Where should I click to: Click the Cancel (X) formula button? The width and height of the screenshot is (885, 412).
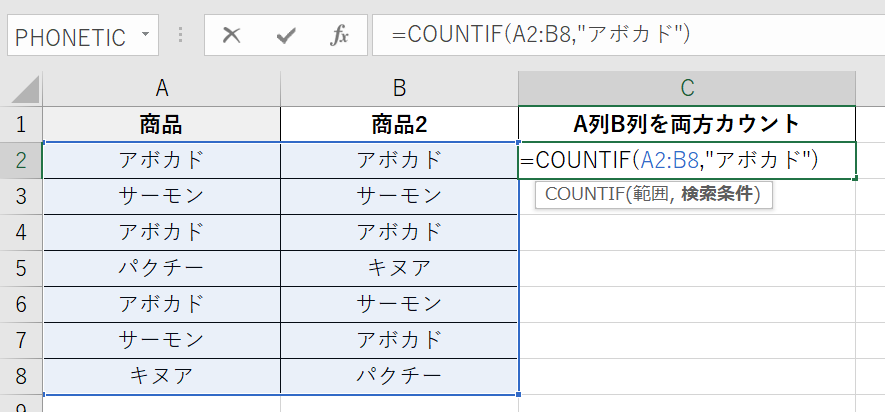click(232, 36)
